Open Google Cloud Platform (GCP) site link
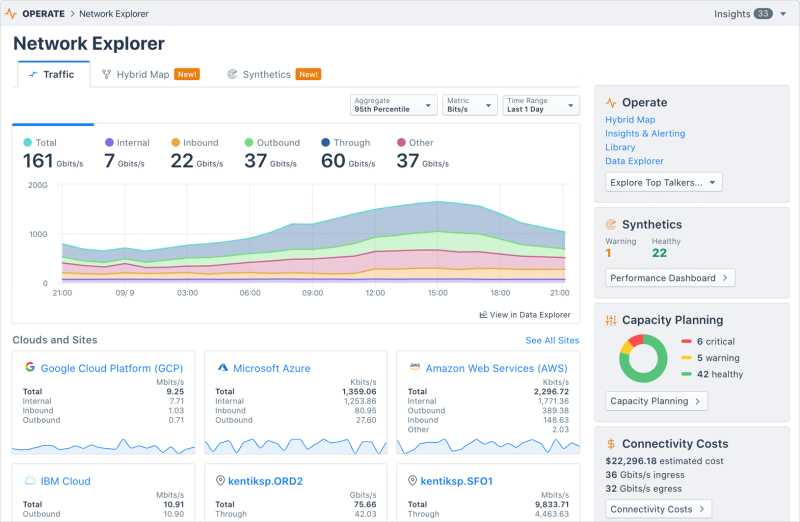Image resolution: width=800 pixels, height=522 pixels. tap(112, 368)
